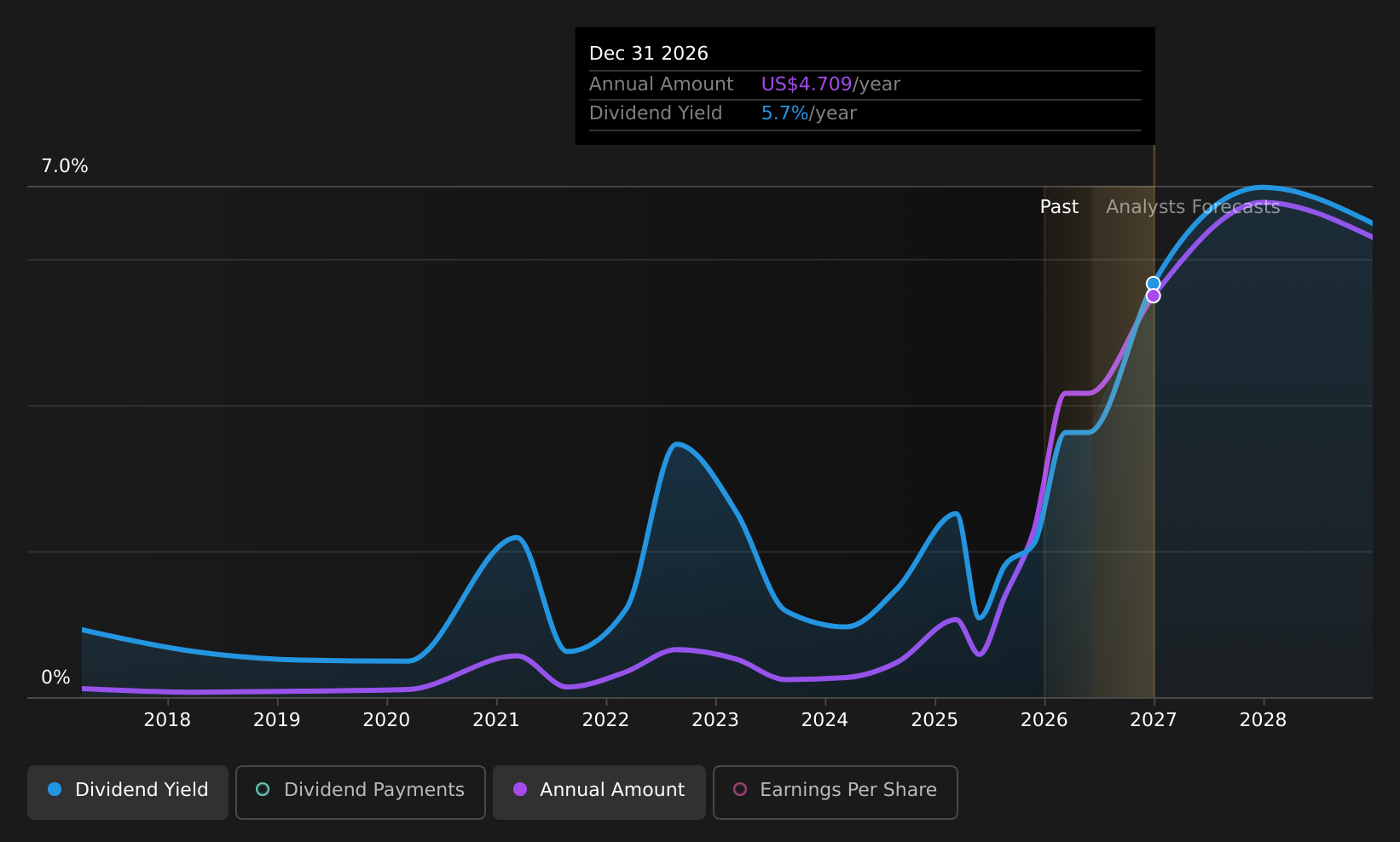The image size is (1400, 842).
Task: Click the 2028 x-axis label
Action: pos(1263,720)
